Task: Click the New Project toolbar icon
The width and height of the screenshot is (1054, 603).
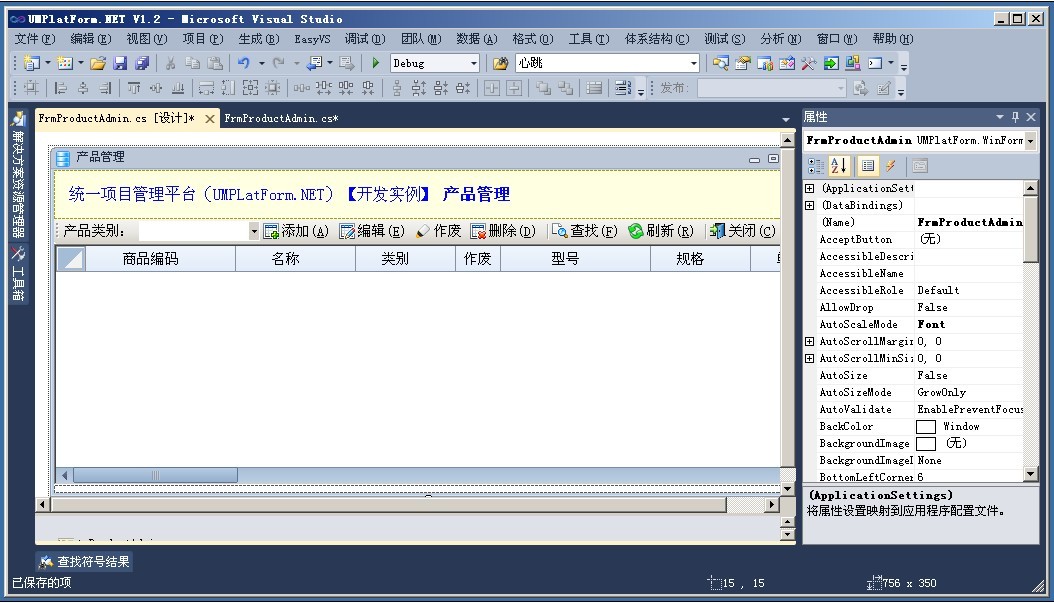Action: [31, 63]
